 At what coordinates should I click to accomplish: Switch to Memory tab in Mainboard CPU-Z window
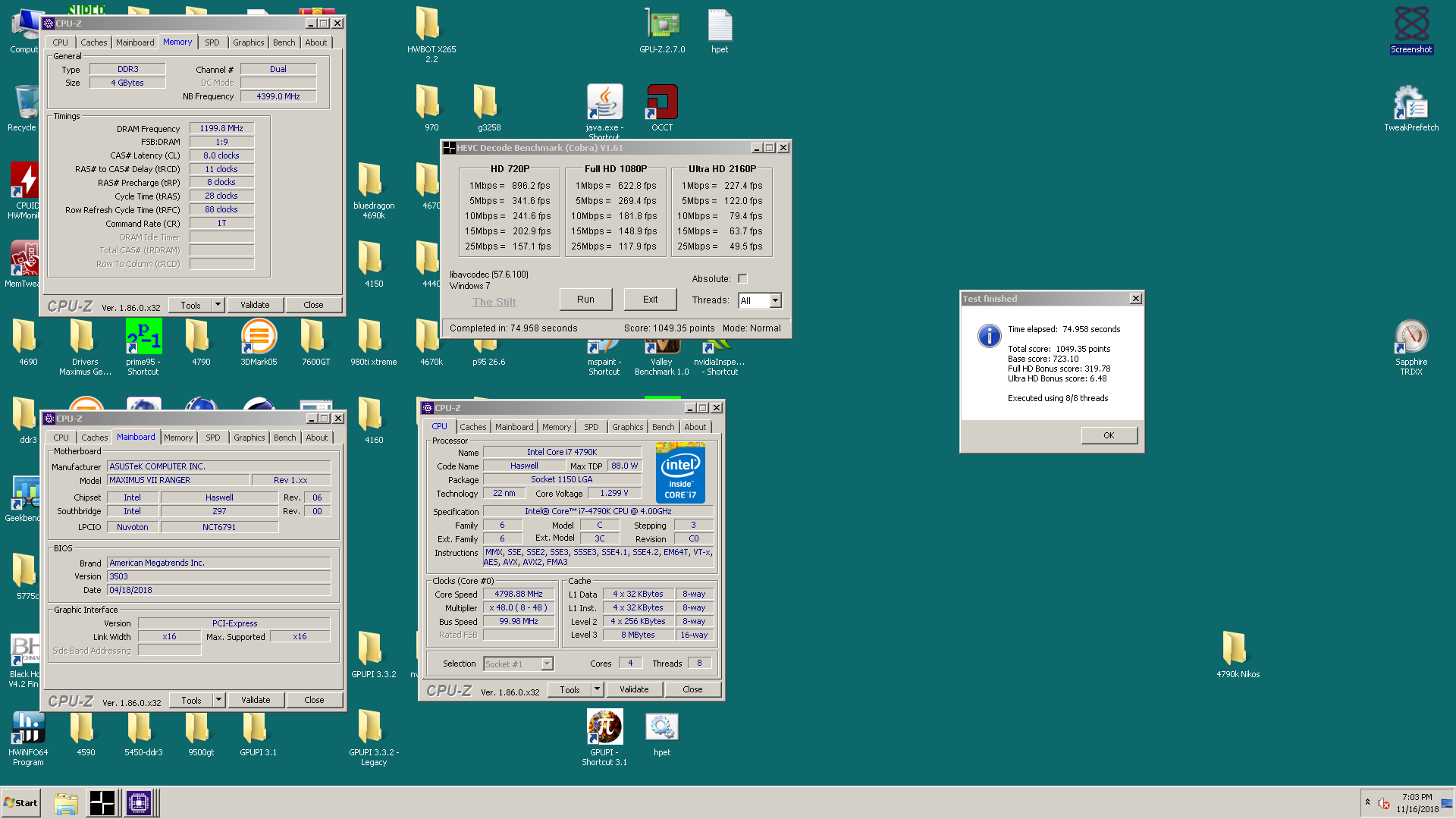click(178, 438)
